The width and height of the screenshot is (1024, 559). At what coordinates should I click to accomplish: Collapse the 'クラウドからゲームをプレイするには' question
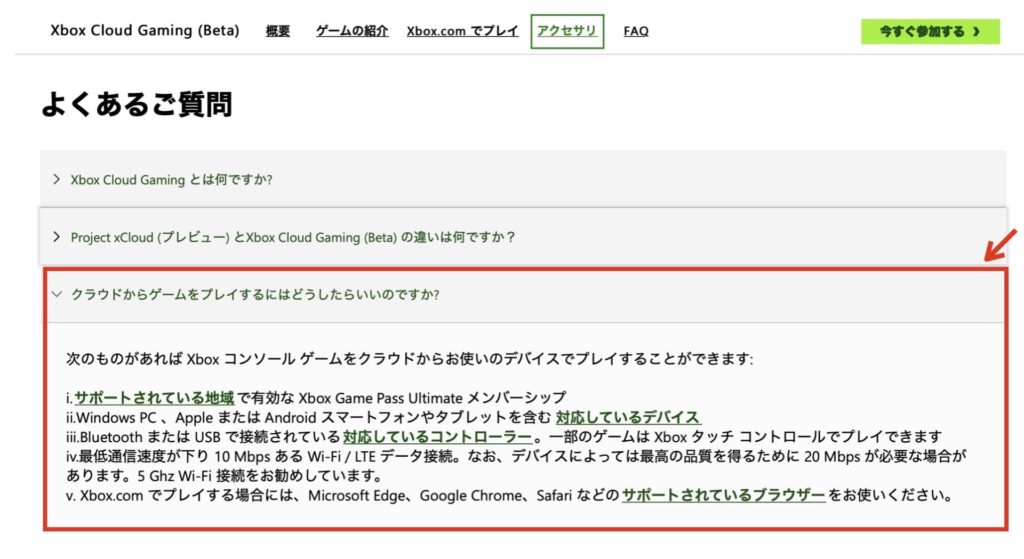coord(255,295)
